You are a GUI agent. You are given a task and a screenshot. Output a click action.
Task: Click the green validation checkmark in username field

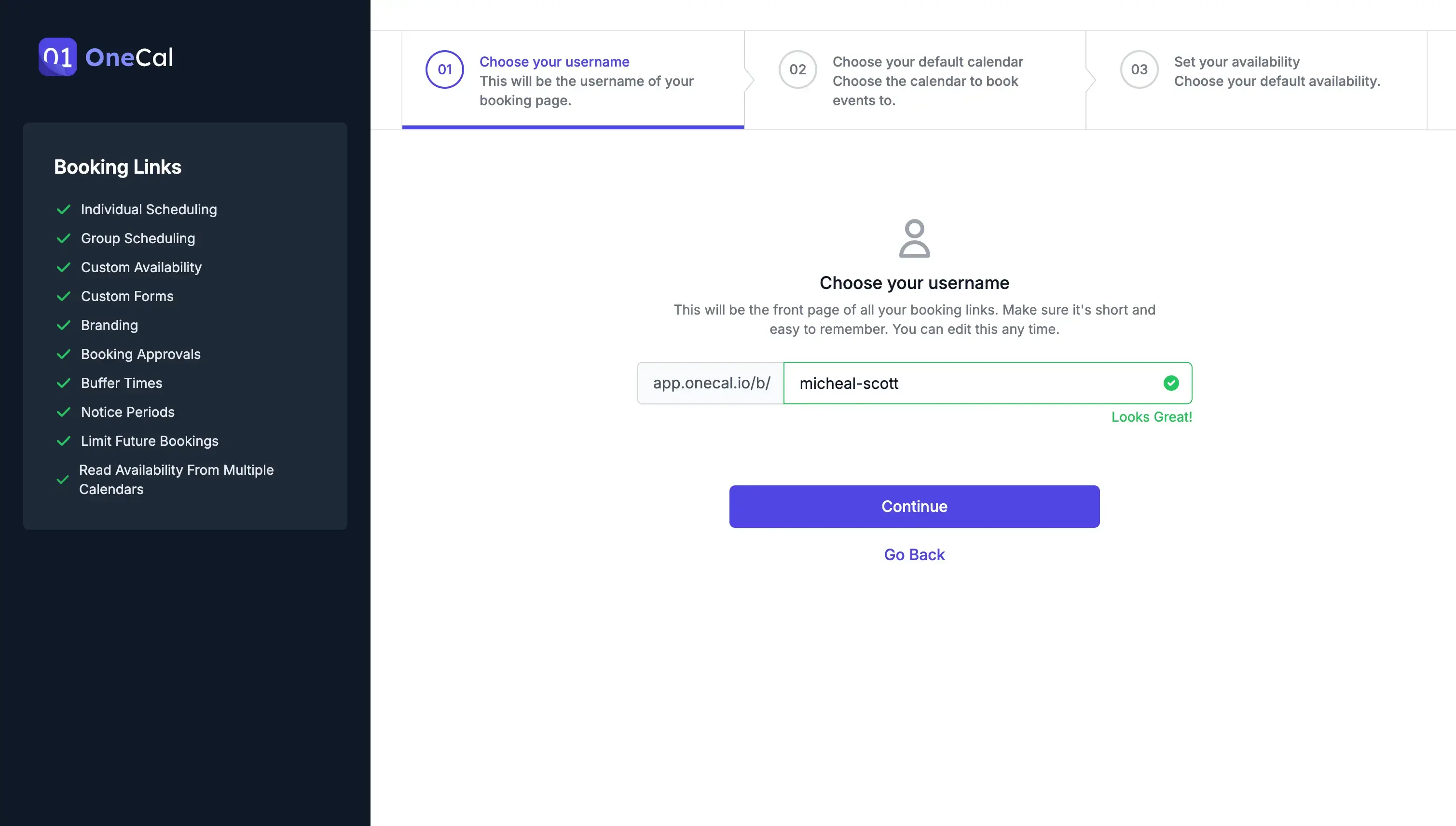[x=1171, y=384]
